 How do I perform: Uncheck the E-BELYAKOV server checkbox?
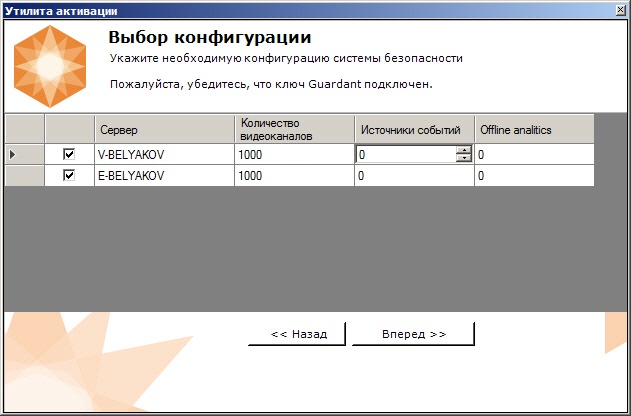pos(69,175)
